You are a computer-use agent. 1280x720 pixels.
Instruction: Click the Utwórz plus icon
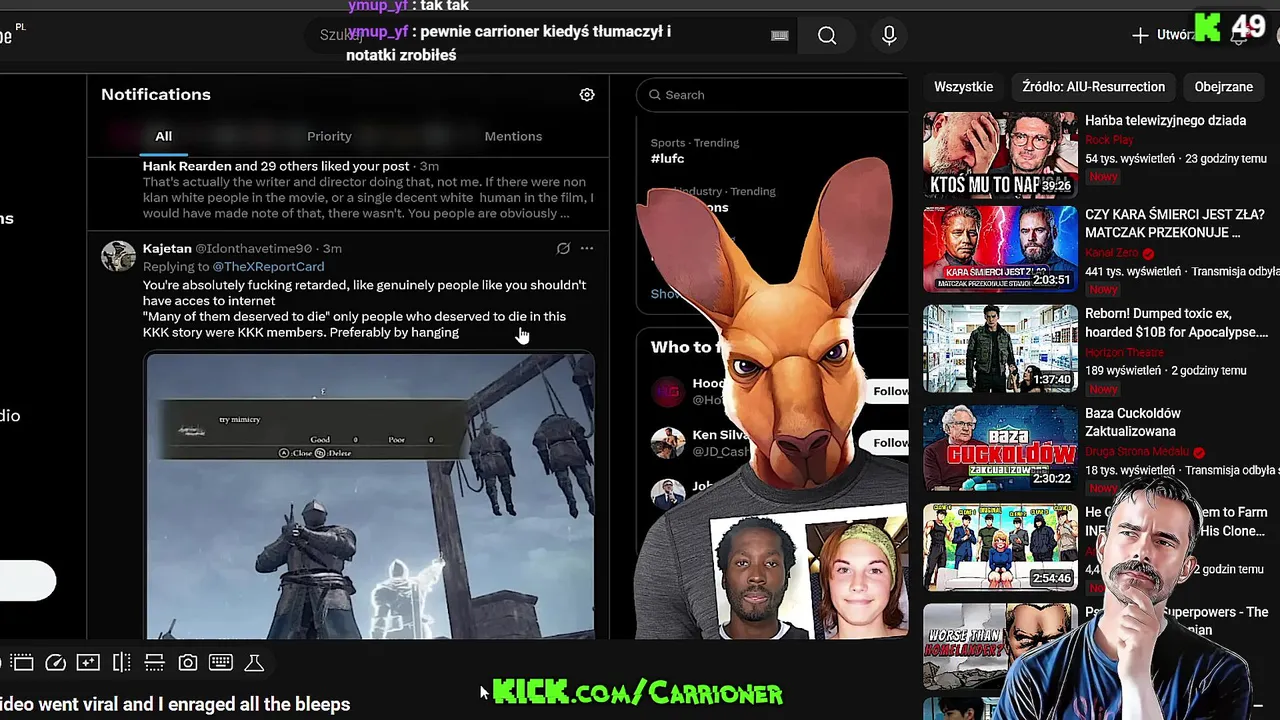coord(1140,35)
